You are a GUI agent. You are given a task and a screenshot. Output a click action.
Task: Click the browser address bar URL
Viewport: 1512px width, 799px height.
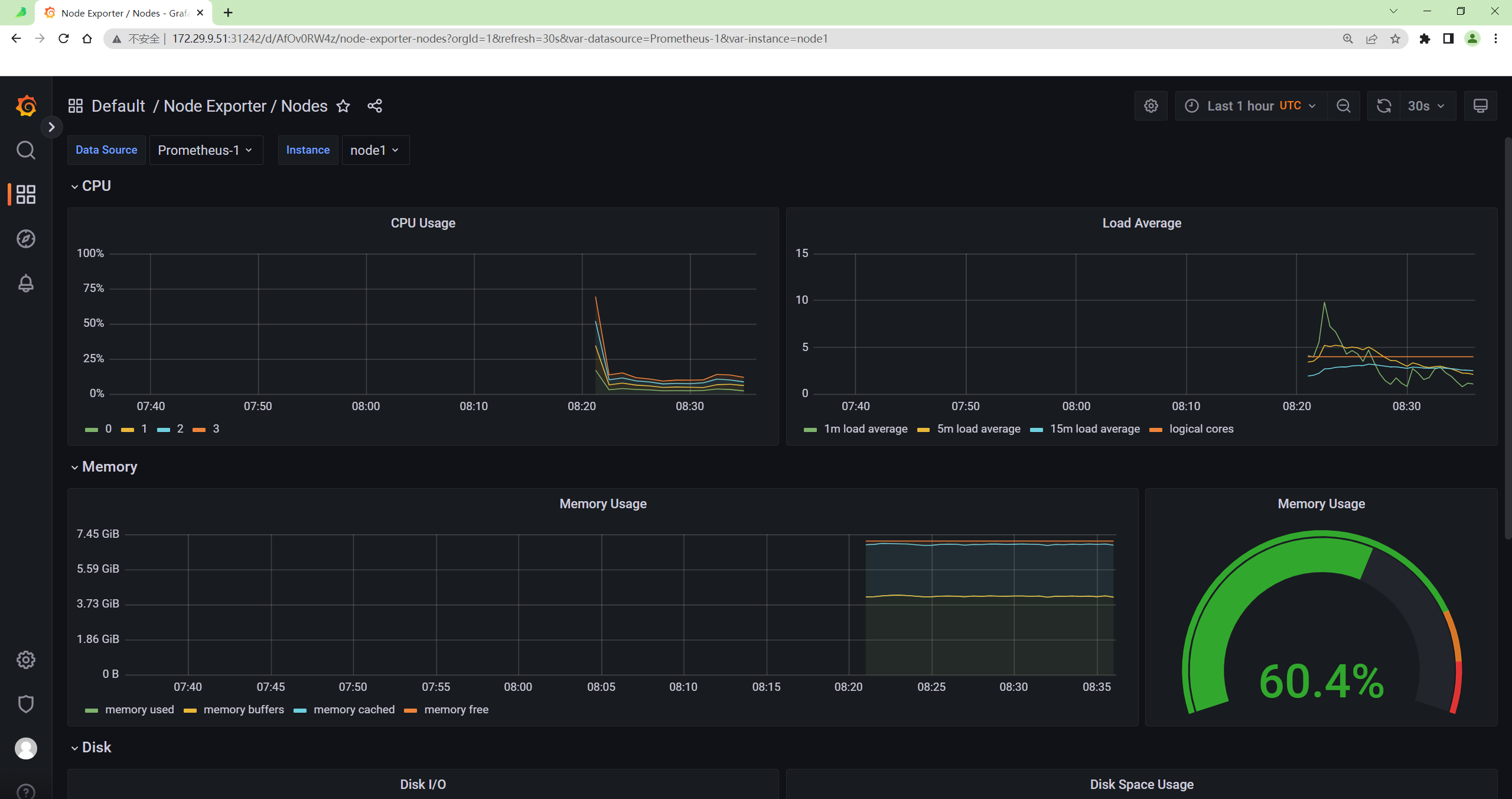click(x=500, y=38)
